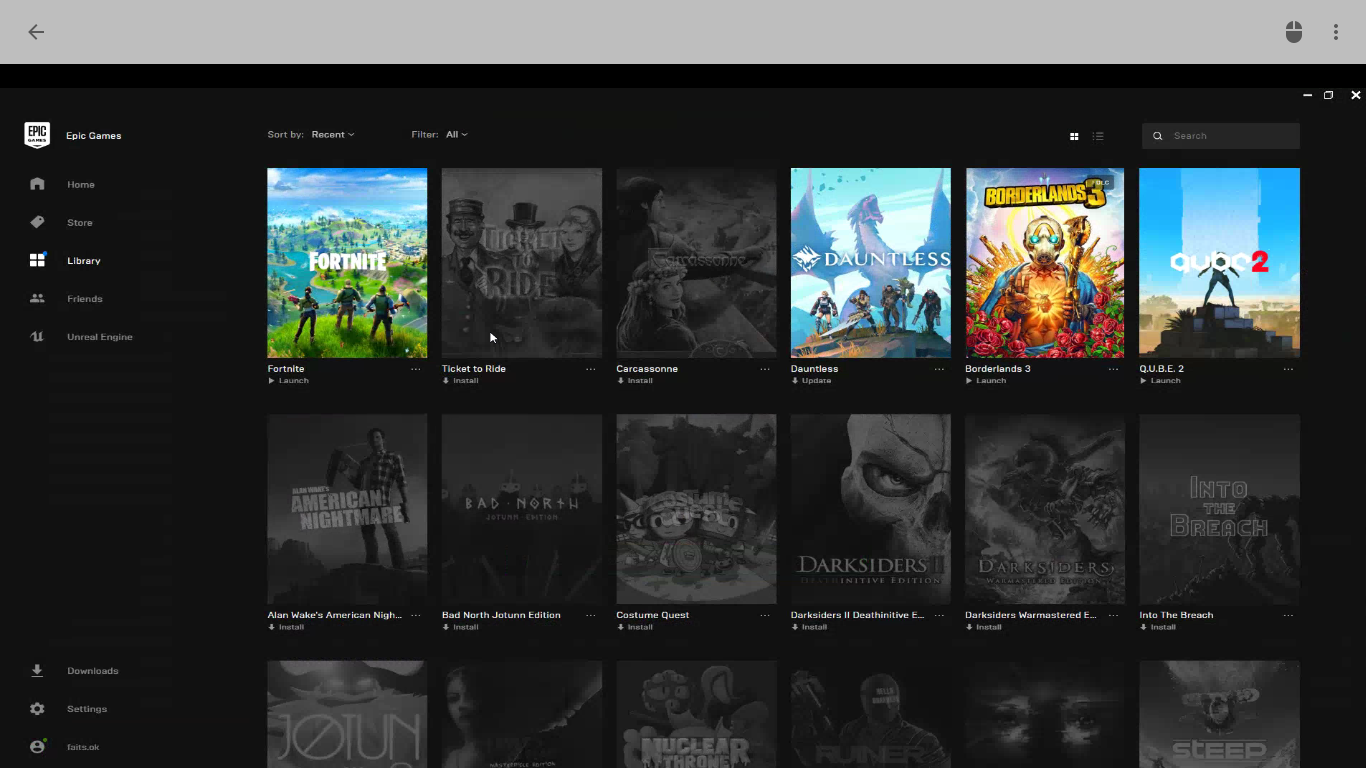Open Bad North Jotunn Edition options menu
Viewport: 1366px width, 768px height.
(591, 615)
